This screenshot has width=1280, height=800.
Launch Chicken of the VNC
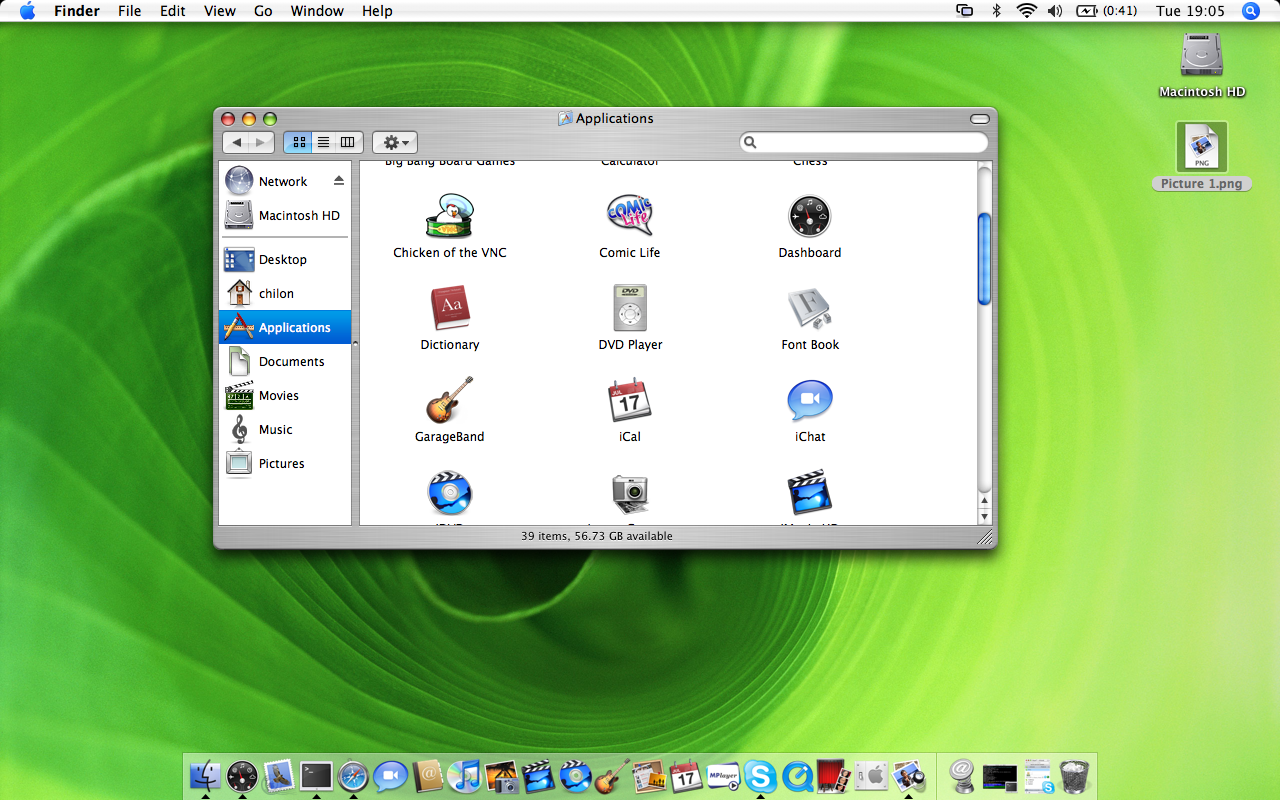(x=449, y=216)
